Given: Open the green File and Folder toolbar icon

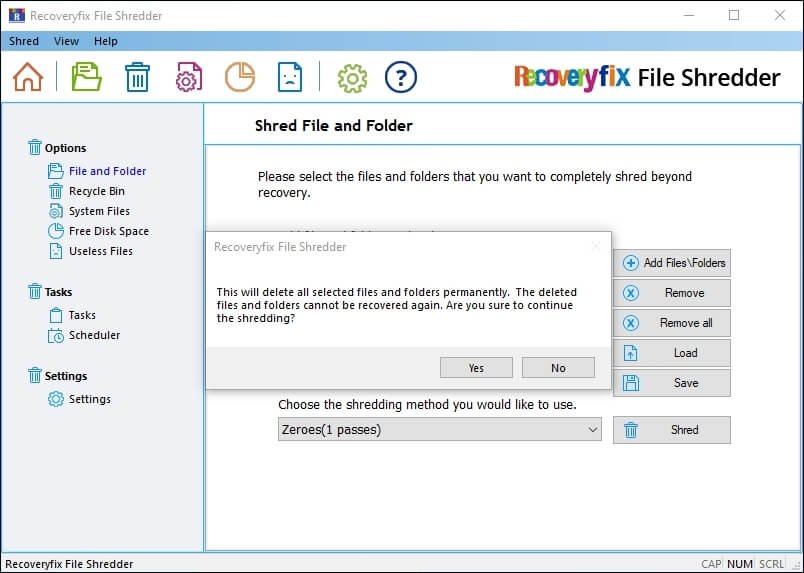Looking at the screenshot, I should (87, 77).
